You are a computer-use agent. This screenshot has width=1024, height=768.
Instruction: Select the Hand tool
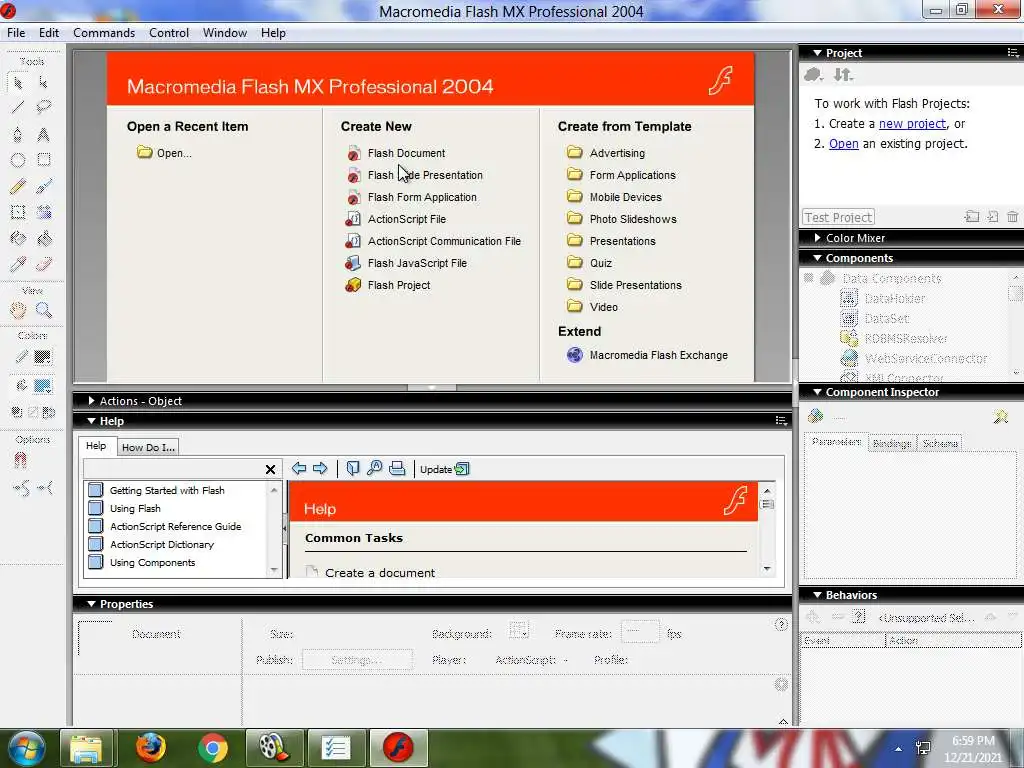[18, 310]
